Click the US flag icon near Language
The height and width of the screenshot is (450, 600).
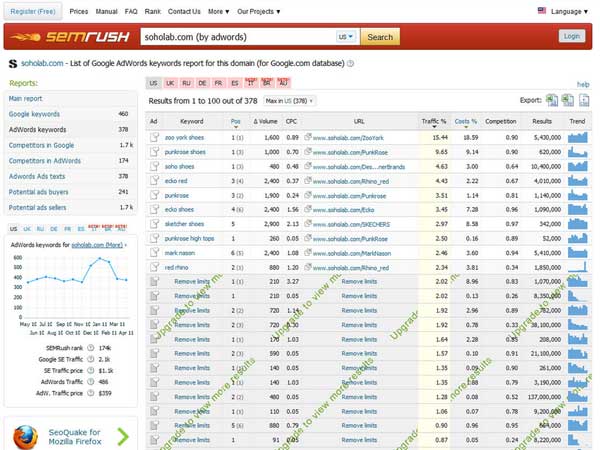click(x=541, y=11)
